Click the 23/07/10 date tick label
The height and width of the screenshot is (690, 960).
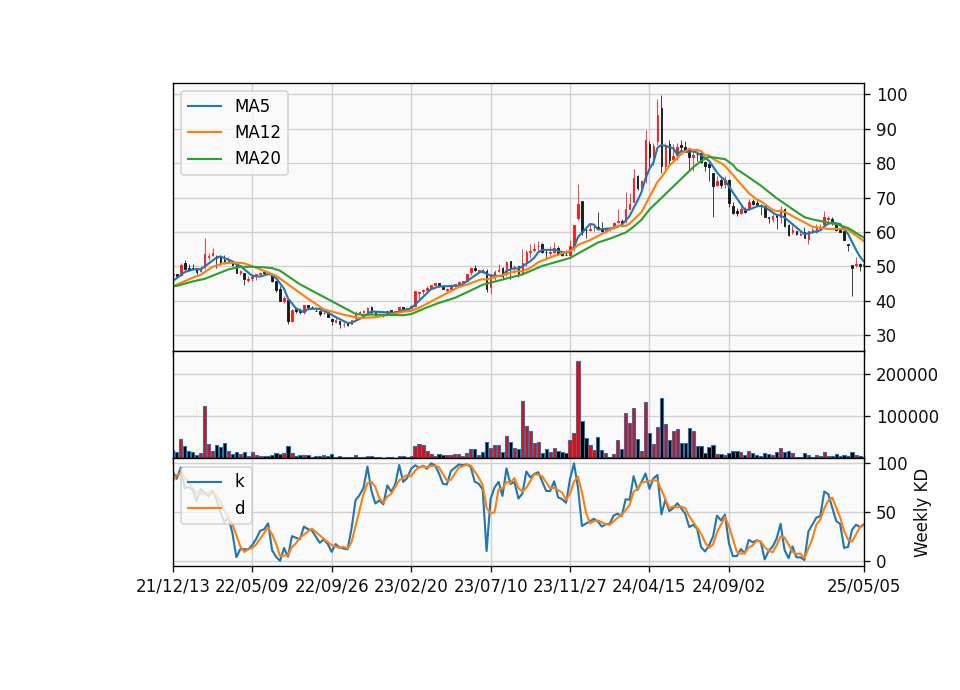point(490,586)
